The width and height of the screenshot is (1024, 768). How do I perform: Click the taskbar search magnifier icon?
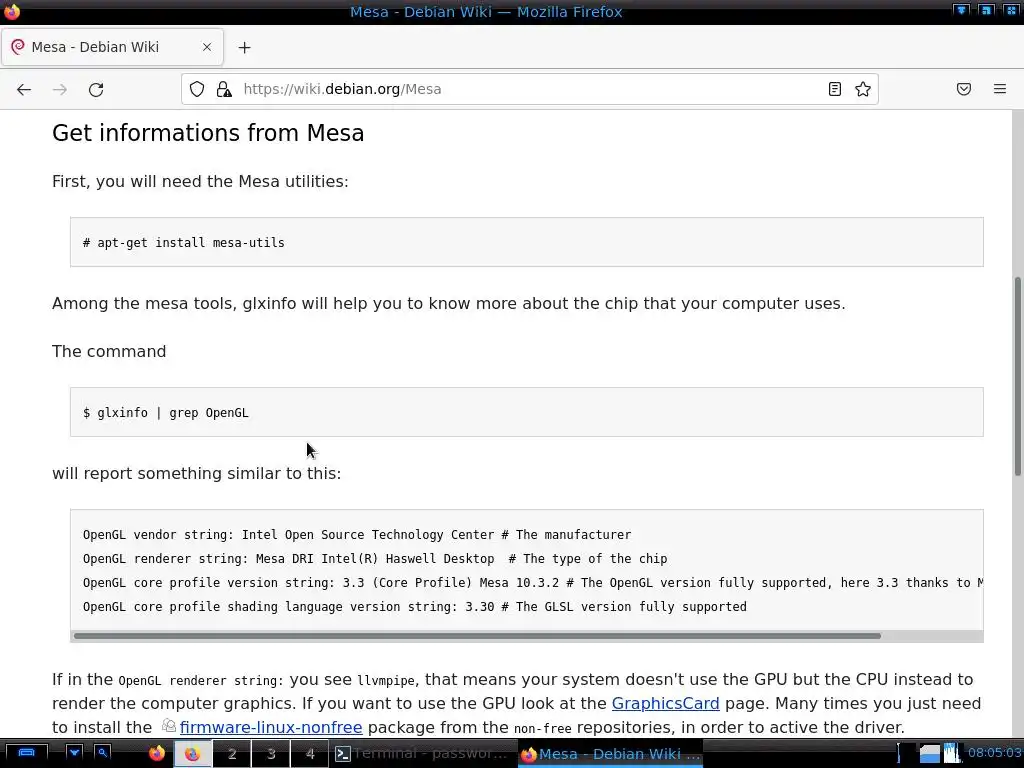tap(103, 753)
